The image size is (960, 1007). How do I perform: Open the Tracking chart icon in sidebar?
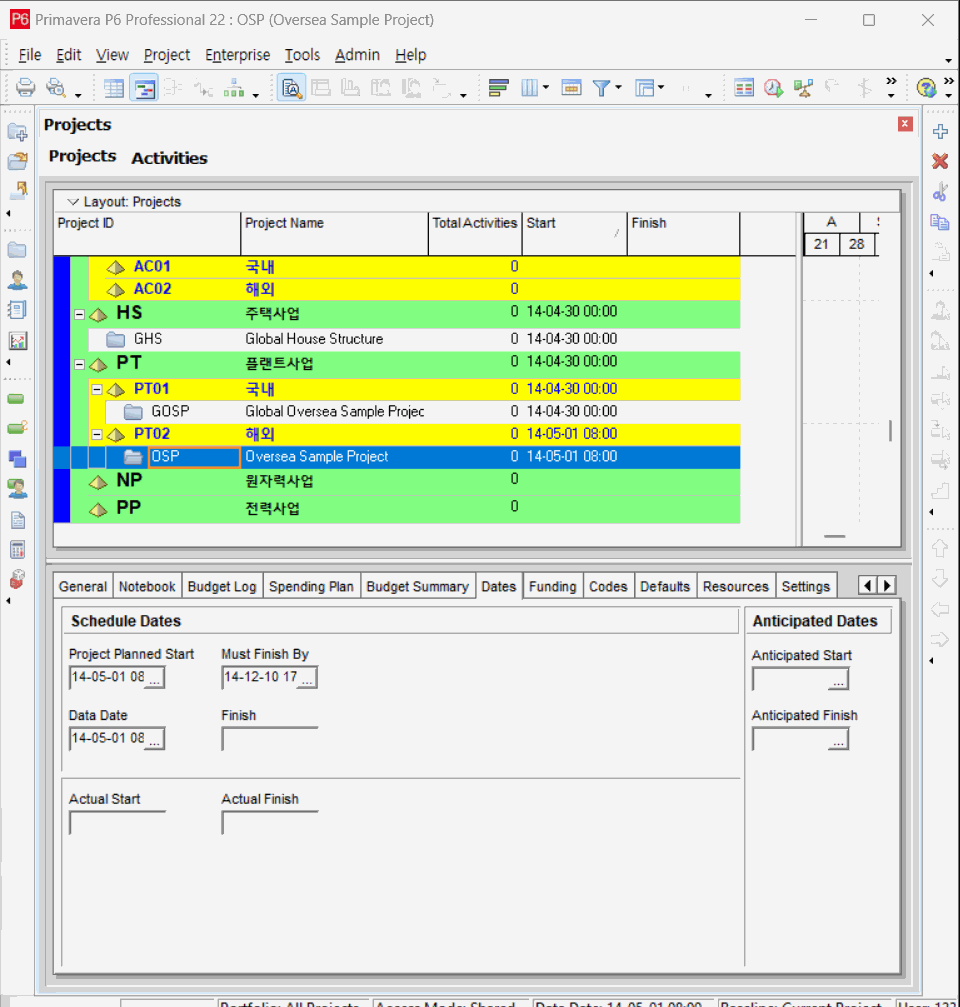17,340
